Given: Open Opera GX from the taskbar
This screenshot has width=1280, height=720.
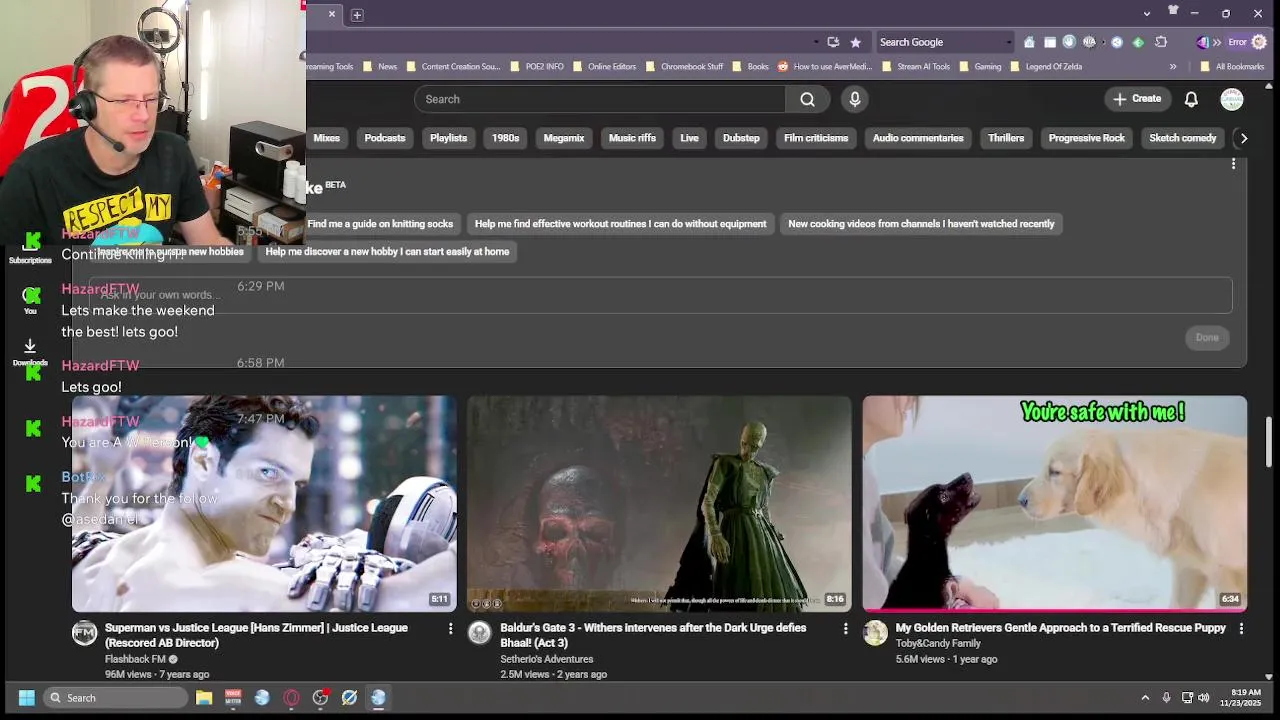Looking at the screenshot, I should tap(291, 698).
